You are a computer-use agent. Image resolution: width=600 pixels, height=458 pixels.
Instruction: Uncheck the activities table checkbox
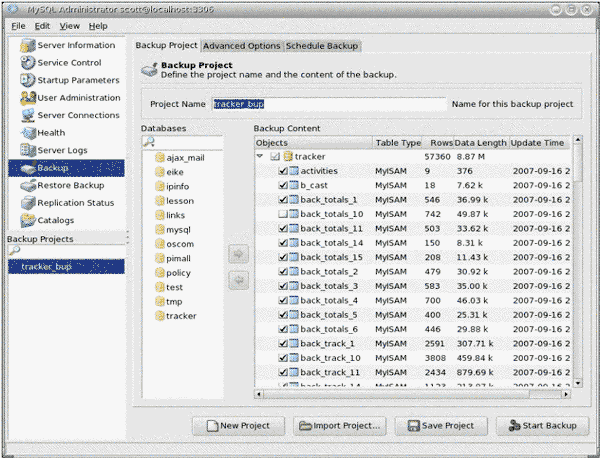pos(283,171)
